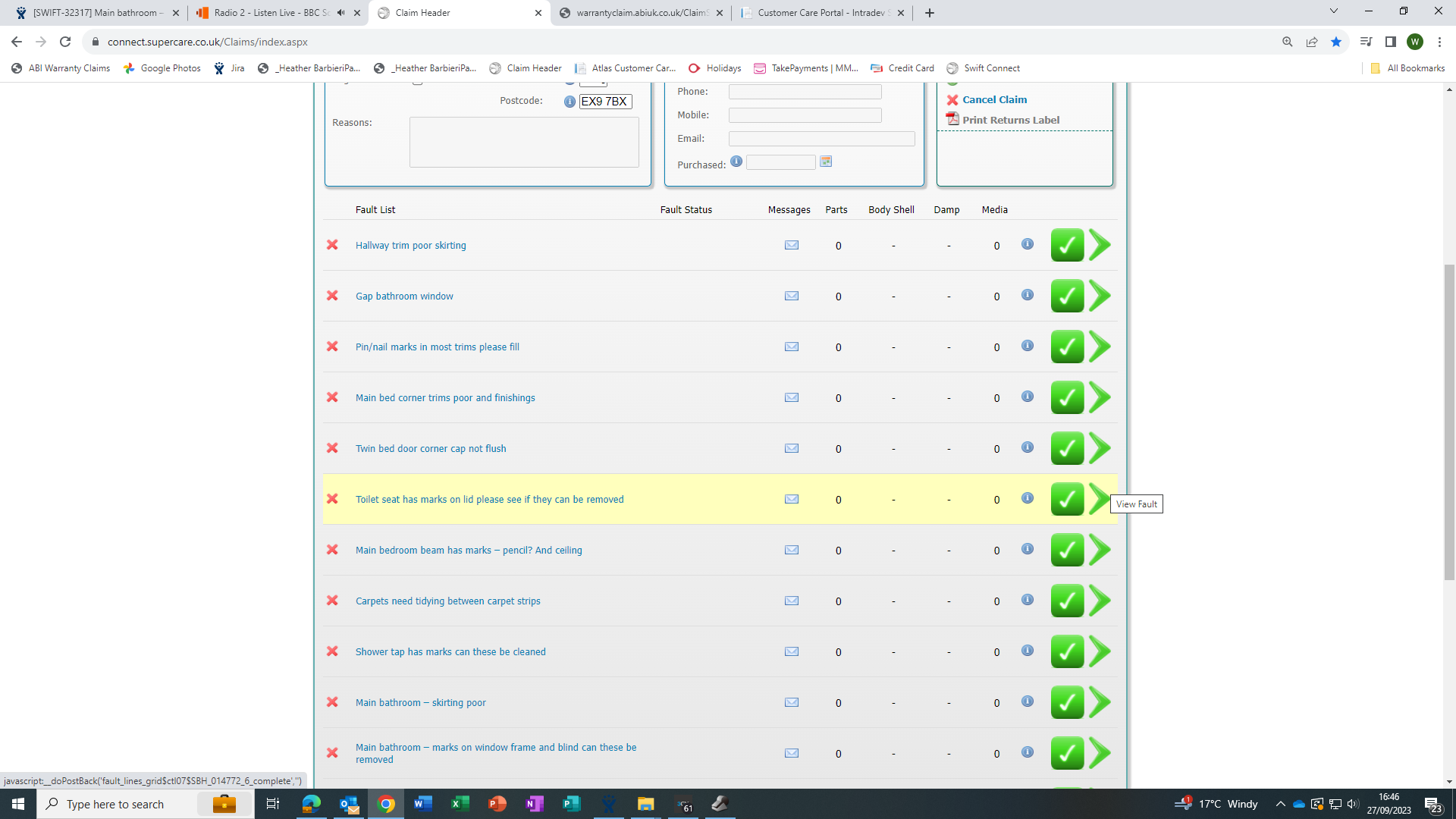Mark Hallway trim poor skirting fault complete

click(1066, 246)
